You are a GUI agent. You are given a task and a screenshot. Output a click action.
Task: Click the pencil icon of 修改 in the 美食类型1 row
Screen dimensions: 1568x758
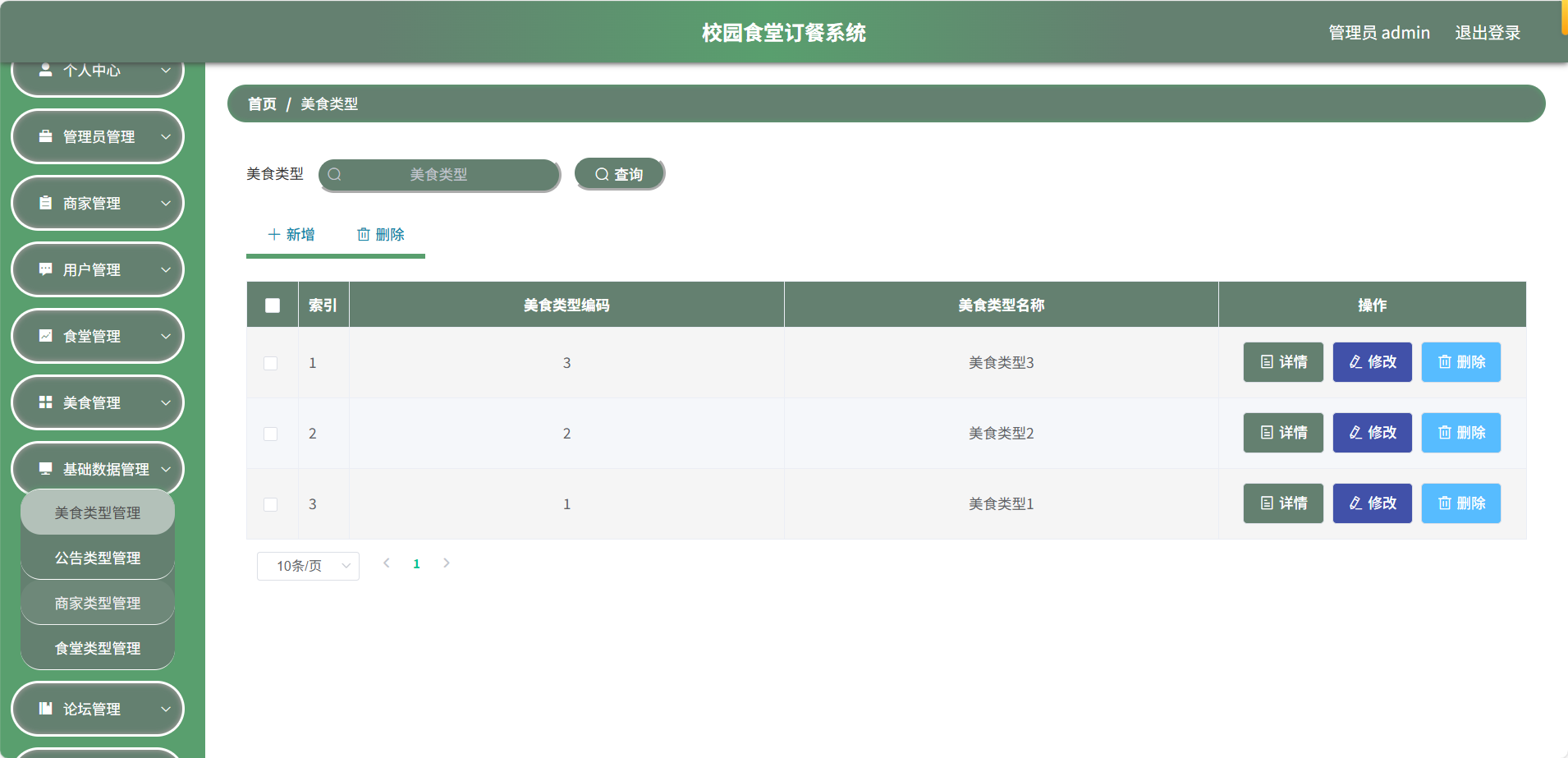[1355, 503]
